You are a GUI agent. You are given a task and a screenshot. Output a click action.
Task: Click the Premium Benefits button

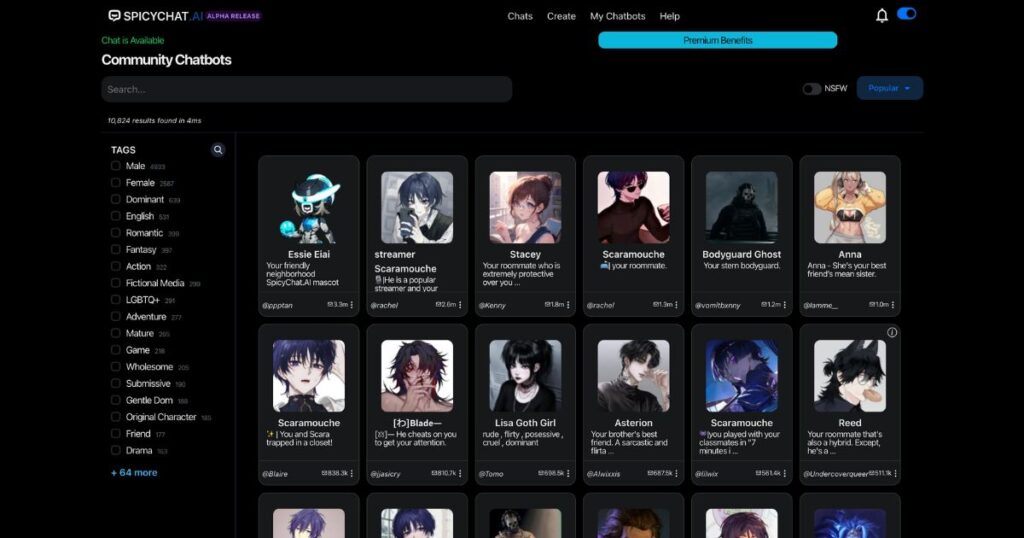[x=717, y=40]
